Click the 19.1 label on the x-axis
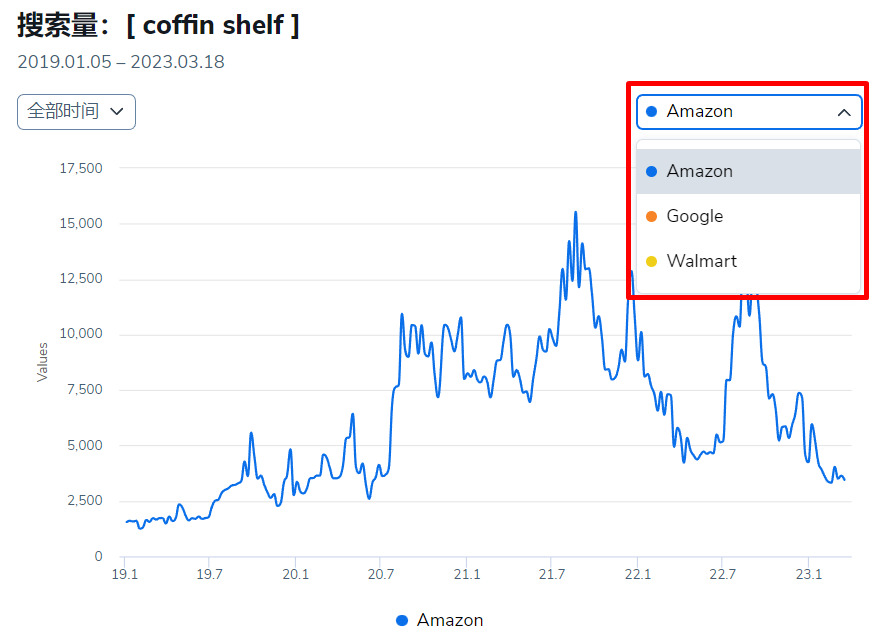Viewport: 888px width, 639px height. [124, 575]
